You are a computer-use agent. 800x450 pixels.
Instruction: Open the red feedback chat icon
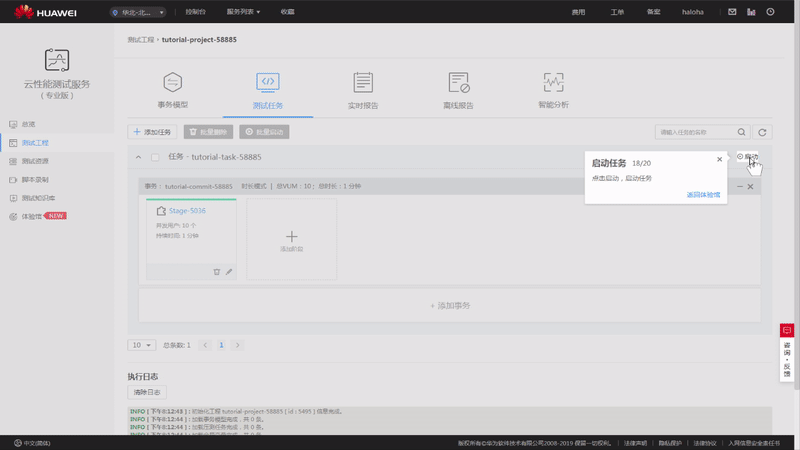pyautogui.click(x=787, y=331)
